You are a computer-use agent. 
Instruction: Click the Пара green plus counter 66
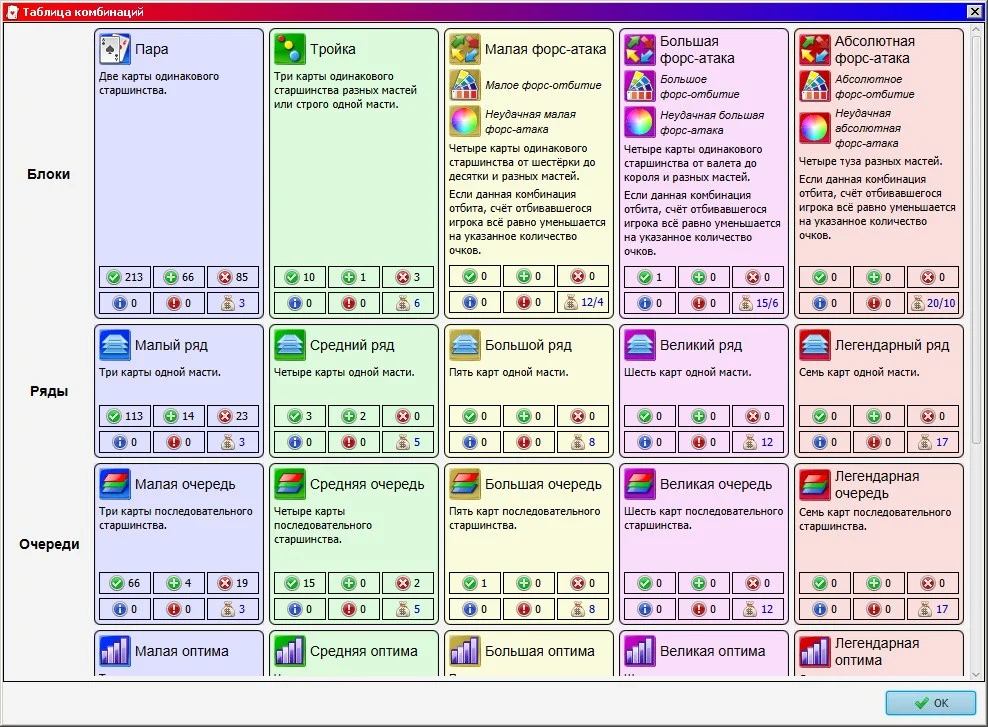(179, 277)
